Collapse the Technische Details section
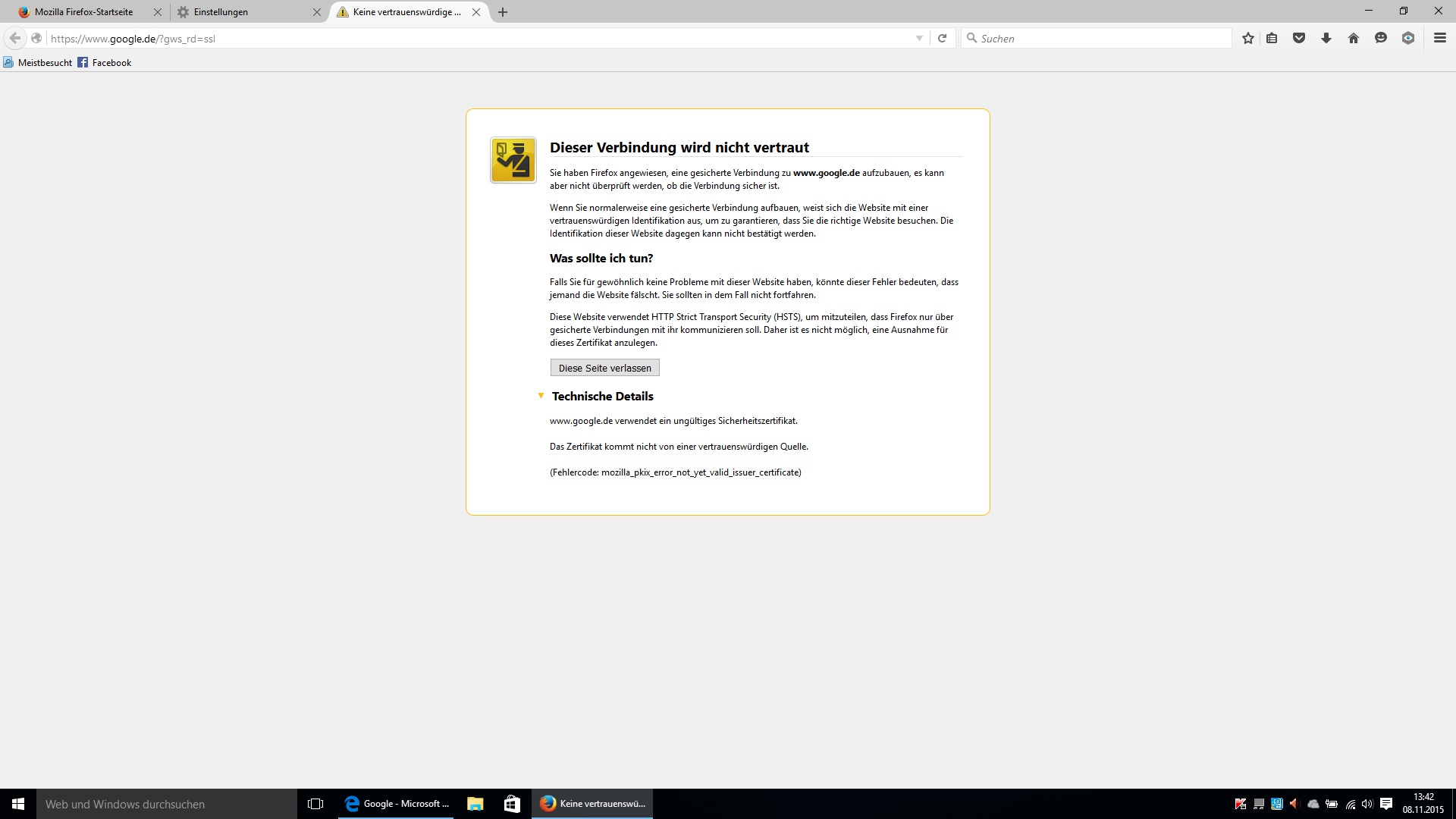This screenshot has width=1456, height=819. coord(541,396)
